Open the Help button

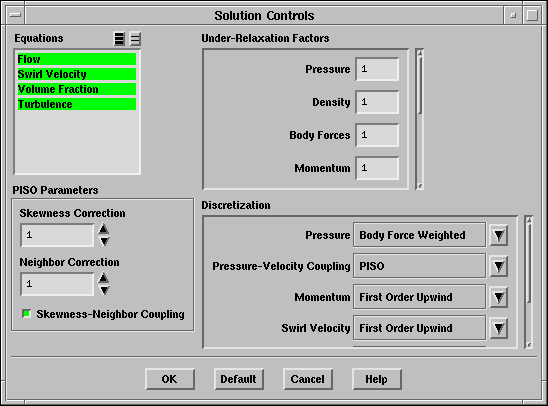coord(377,379)
